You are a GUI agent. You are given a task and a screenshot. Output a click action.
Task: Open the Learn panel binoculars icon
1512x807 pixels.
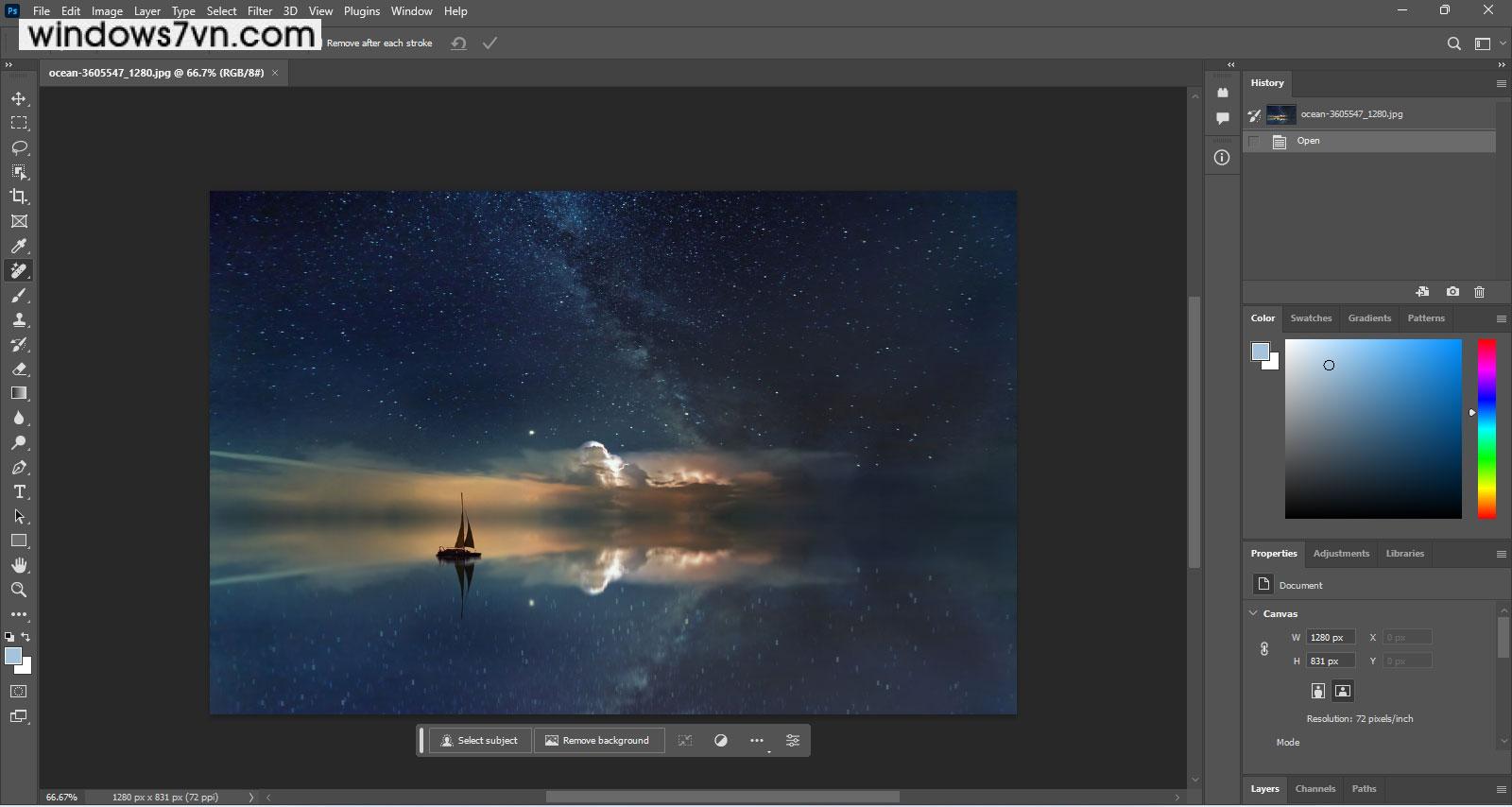(x=1222, y=93)
